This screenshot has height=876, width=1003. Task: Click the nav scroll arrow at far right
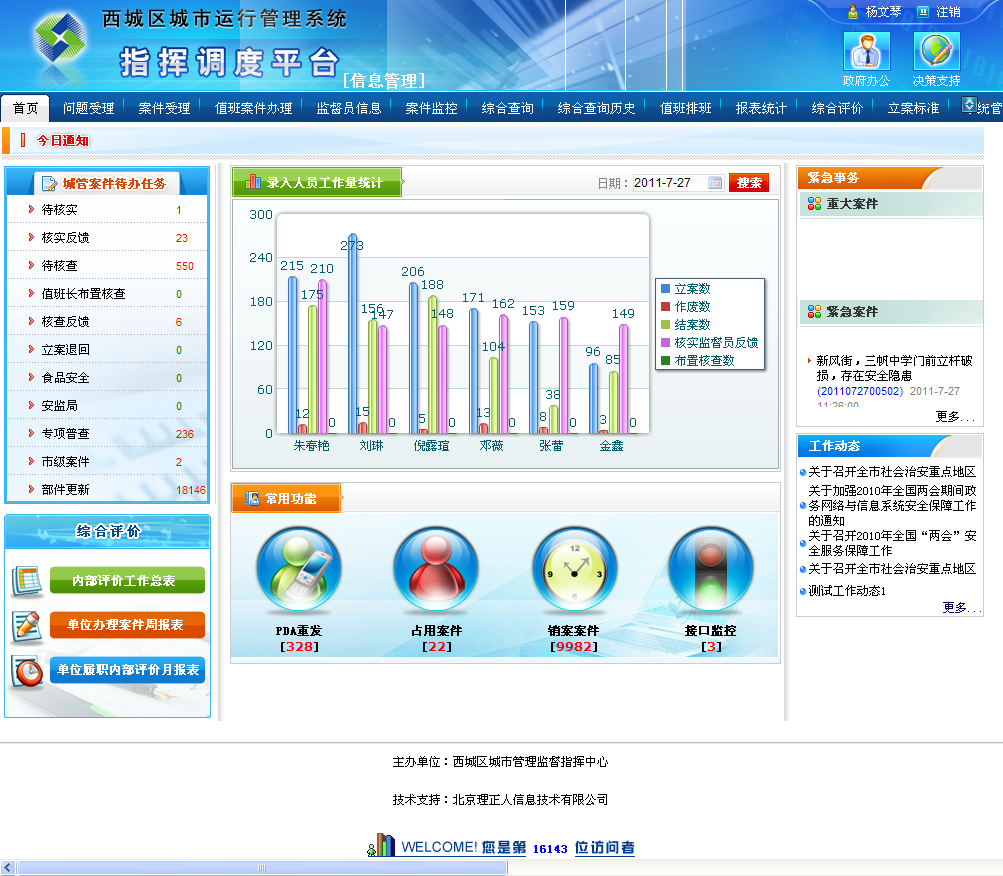(970, 104)
